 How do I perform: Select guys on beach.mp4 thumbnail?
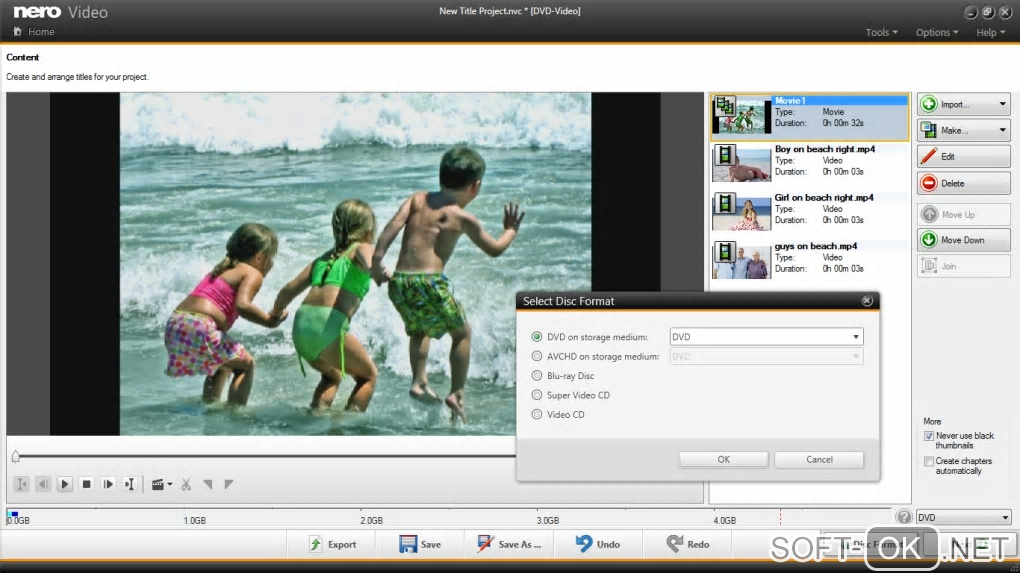[742, 260]
